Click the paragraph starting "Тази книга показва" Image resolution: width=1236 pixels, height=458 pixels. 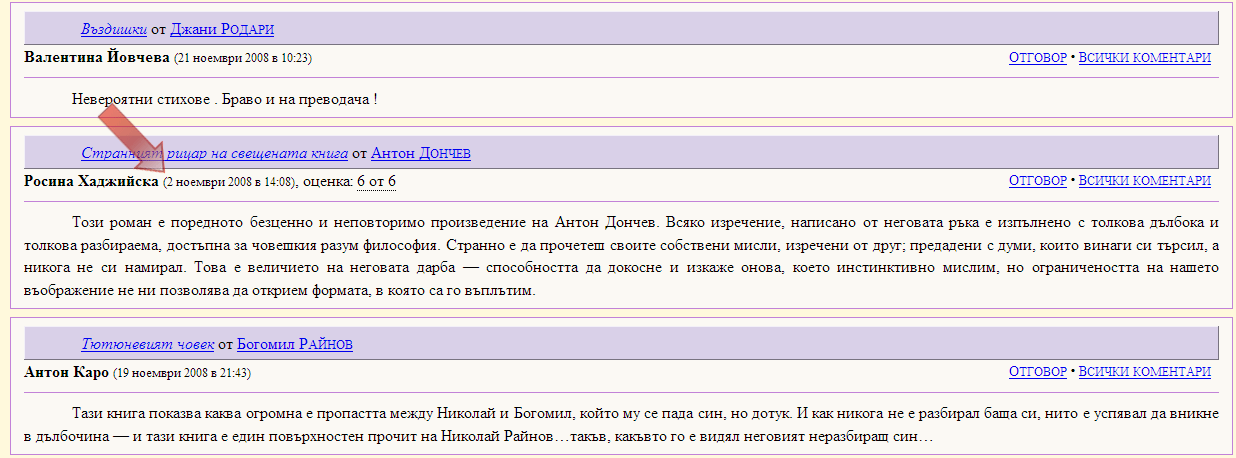pyautogui.click(x=621, y=425)
